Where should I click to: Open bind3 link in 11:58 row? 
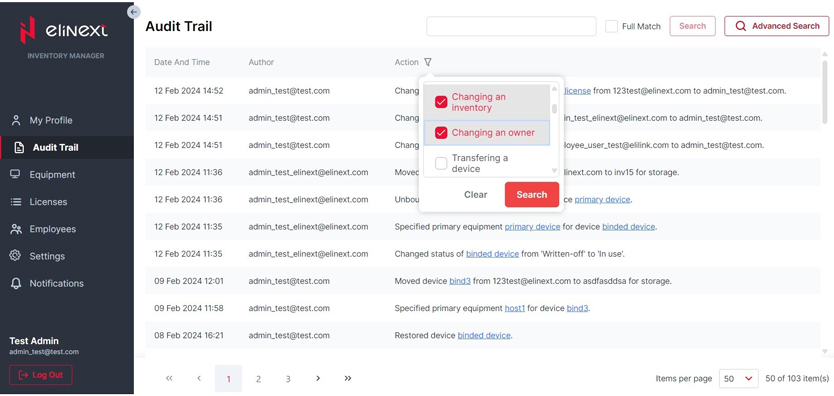[x=578, y=308]
